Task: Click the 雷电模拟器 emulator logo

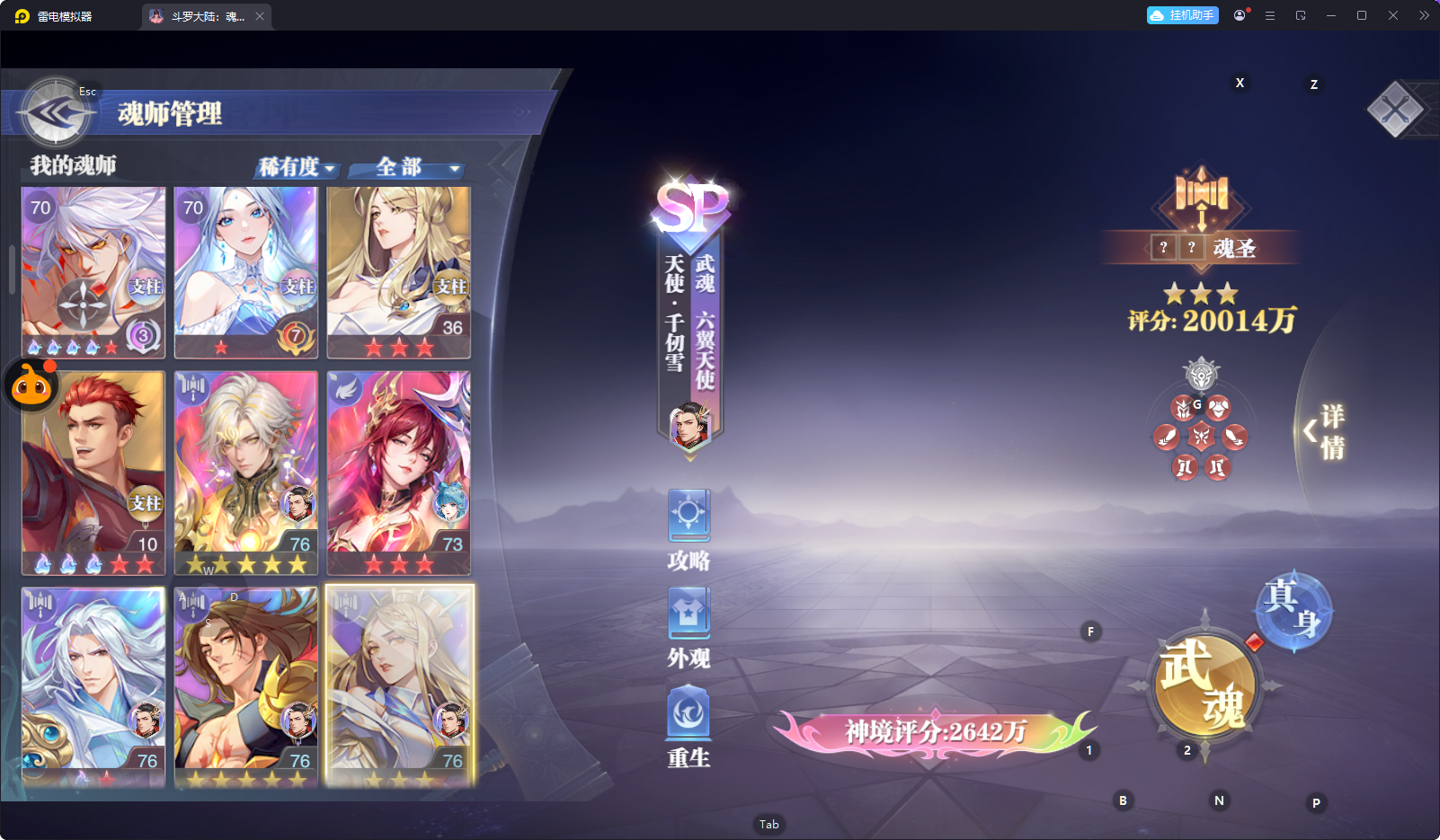Action: pos(22,16)
